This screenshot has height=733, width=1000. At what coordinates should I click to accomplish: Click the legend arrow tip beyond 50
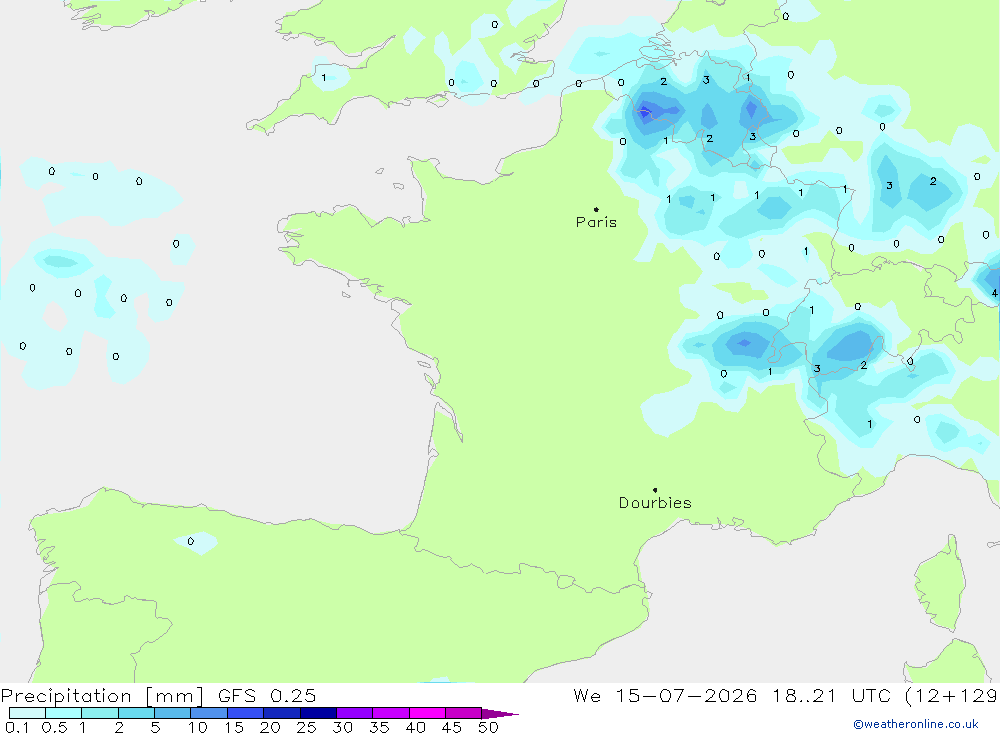coord(501,714)
